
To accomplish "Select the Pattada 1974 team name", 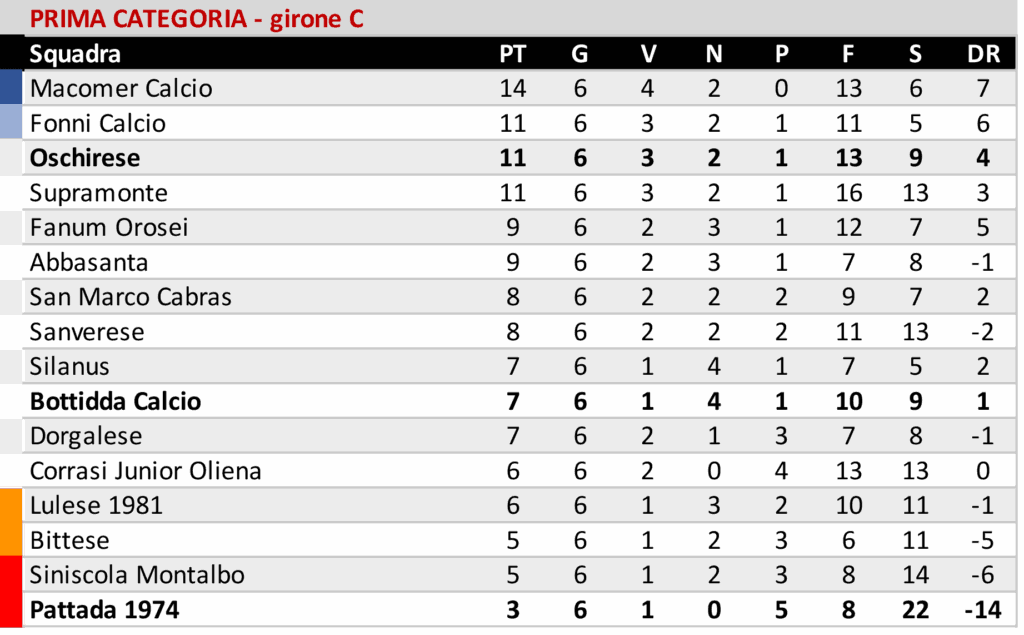I will point(105,609).
